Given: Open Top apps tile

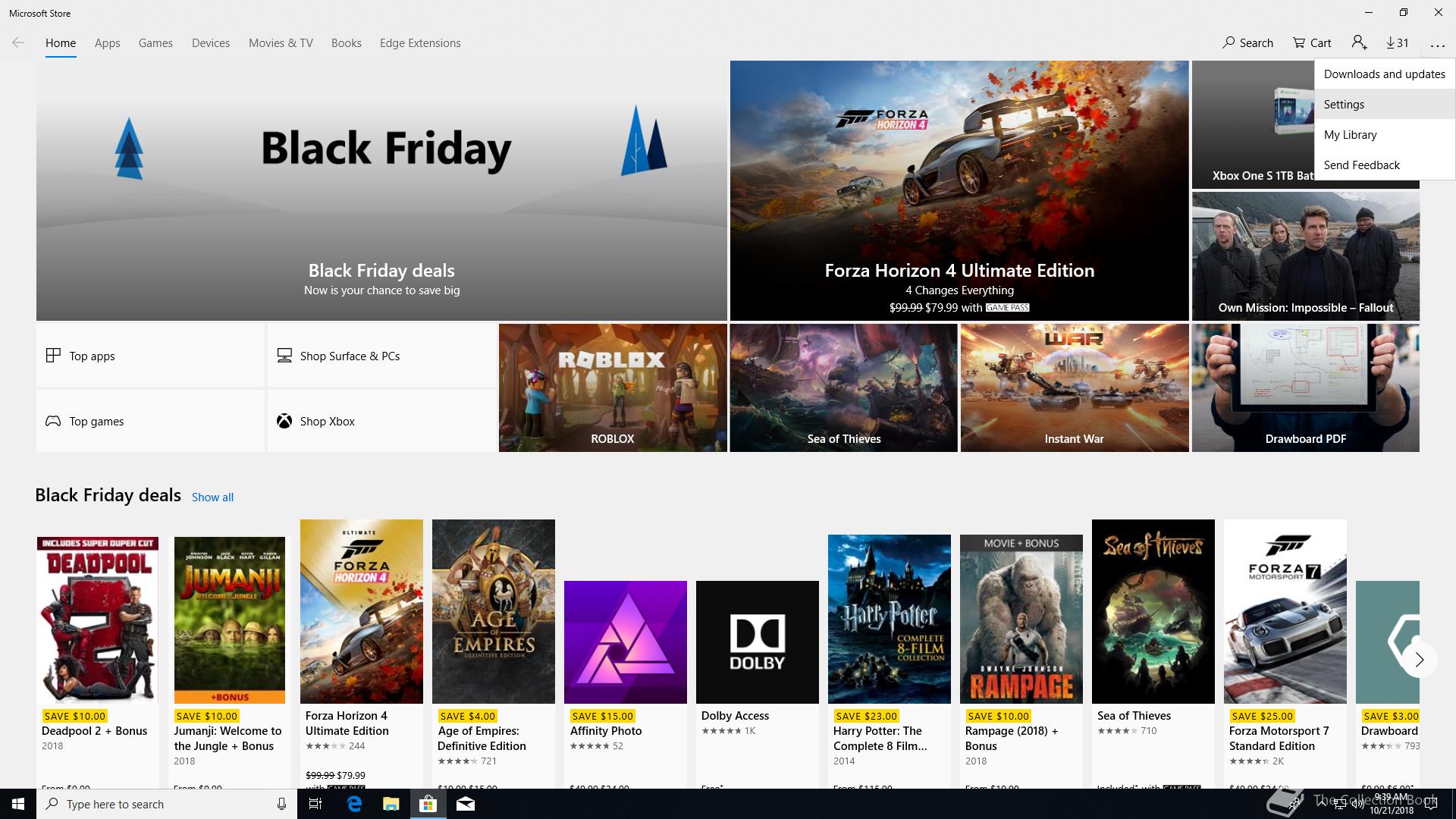Looking at the screenshot, I should (150, 356).
